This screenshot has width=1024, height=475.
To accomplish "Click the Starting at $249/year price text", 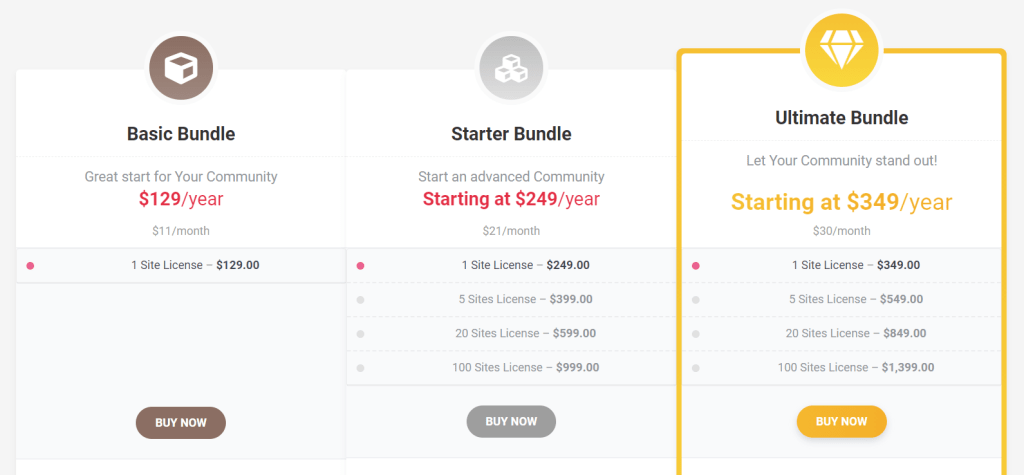I will tap(511, 199).
